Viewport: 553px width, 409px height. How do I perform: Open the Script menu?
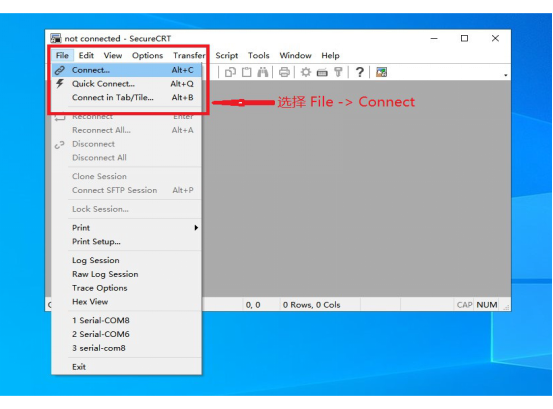pyautogui.click(x=227, y=55)
